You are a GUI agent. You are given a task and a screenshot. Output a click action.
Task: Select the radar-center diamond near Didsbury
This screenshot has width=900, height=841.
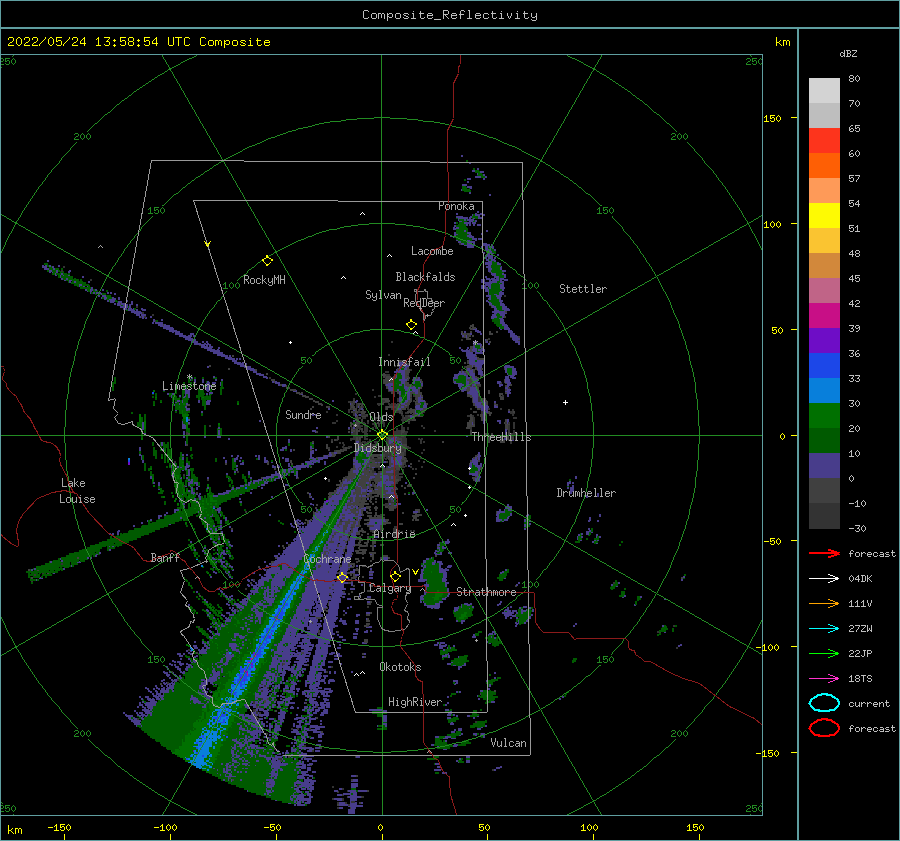coord(382,435)
